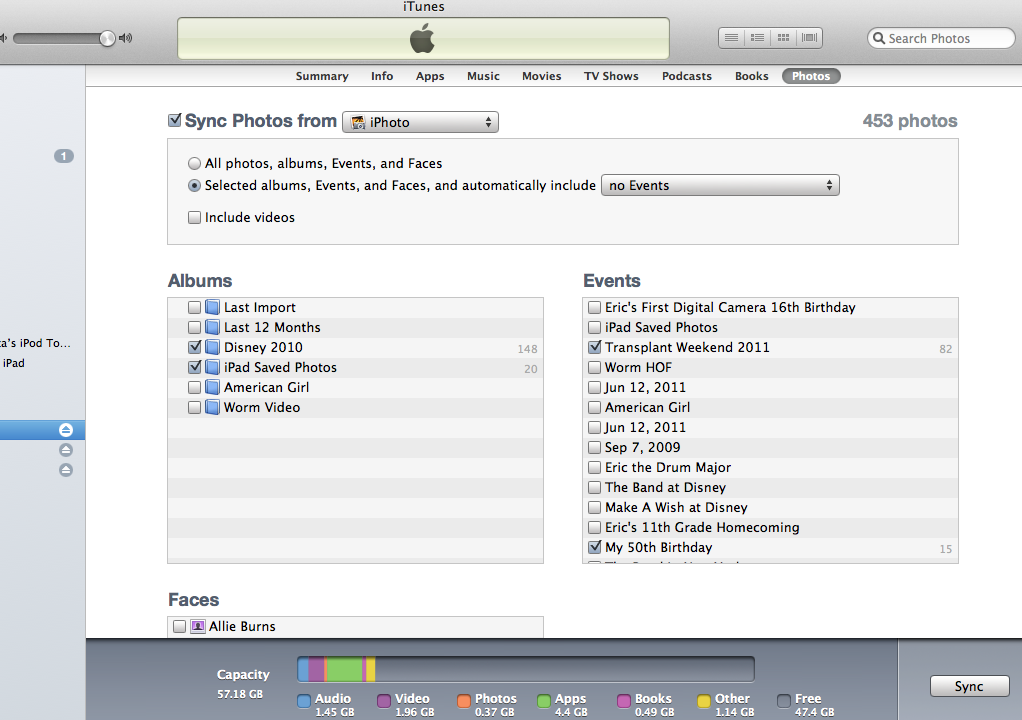Uncheck Sync Photos from checkbox

coord(175,121)
